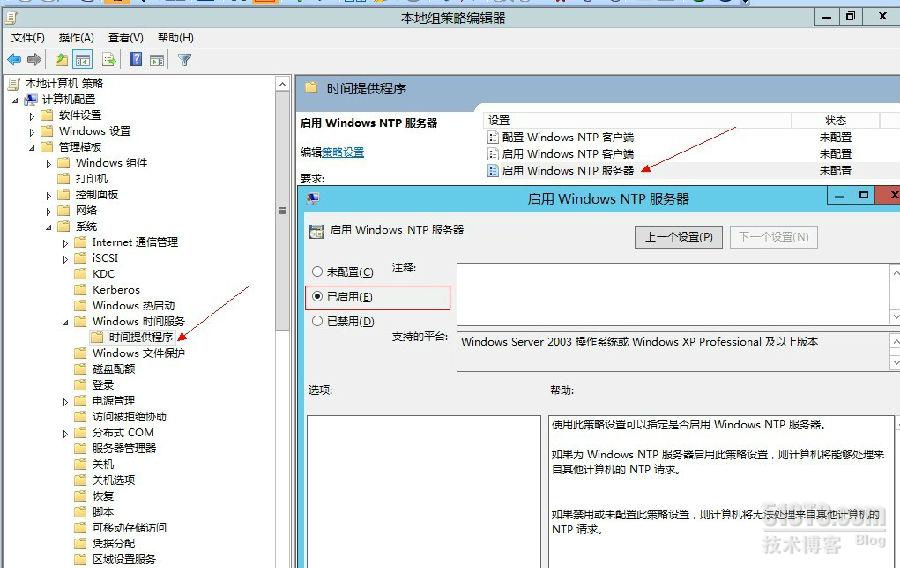The image size is (900, 568).
Task: Click the Back arrow toolbar icon
Action: (14, 59)
